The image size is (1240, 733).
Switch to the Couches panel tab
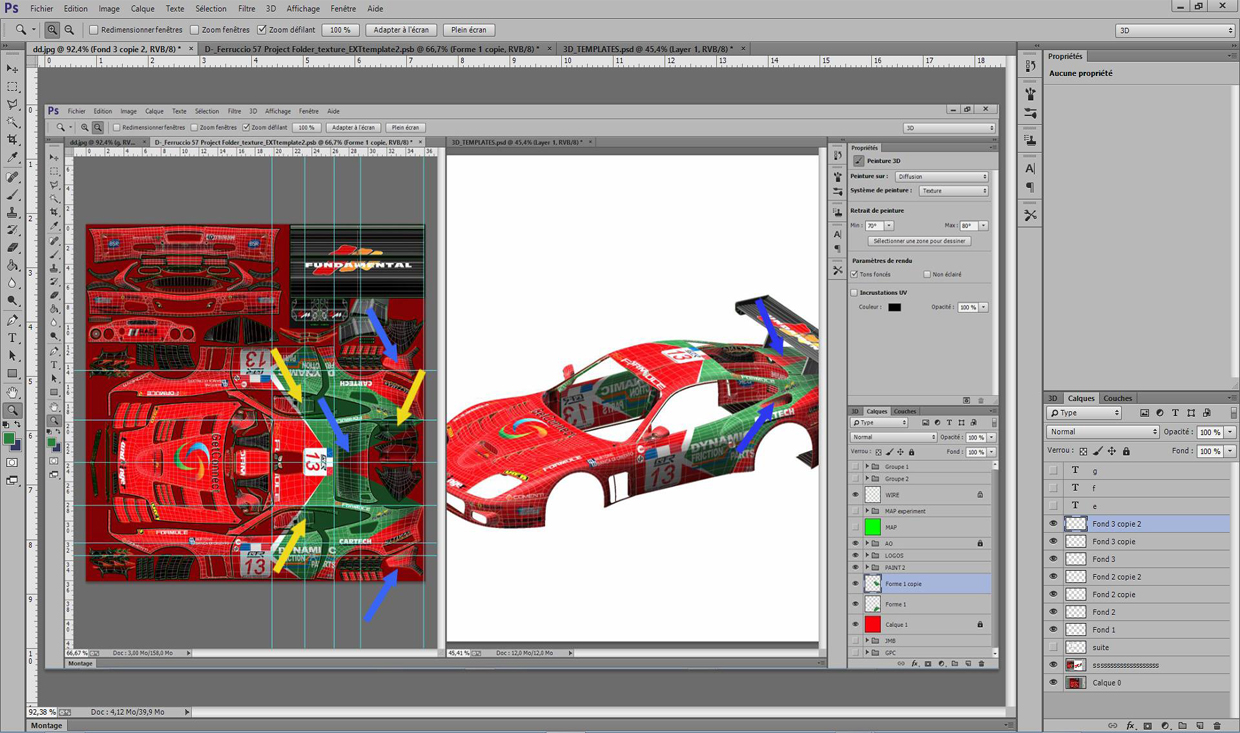point(1118,398)
